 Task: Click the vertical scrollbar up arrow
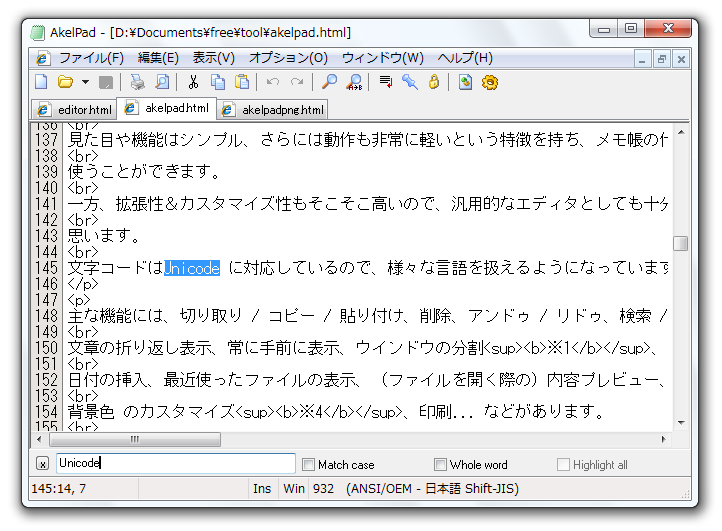pyautogui.click(x=681, y=133)
